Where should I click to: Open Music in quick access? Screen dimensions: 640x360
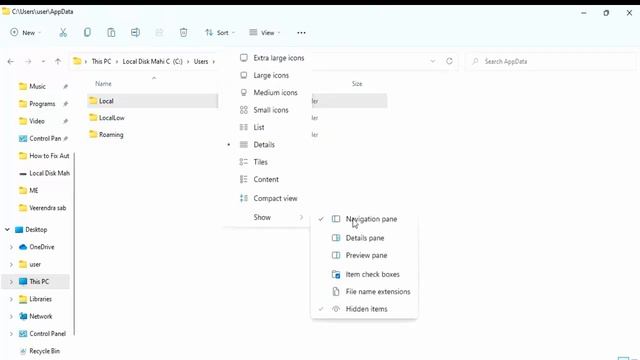[x=38, y=87]
